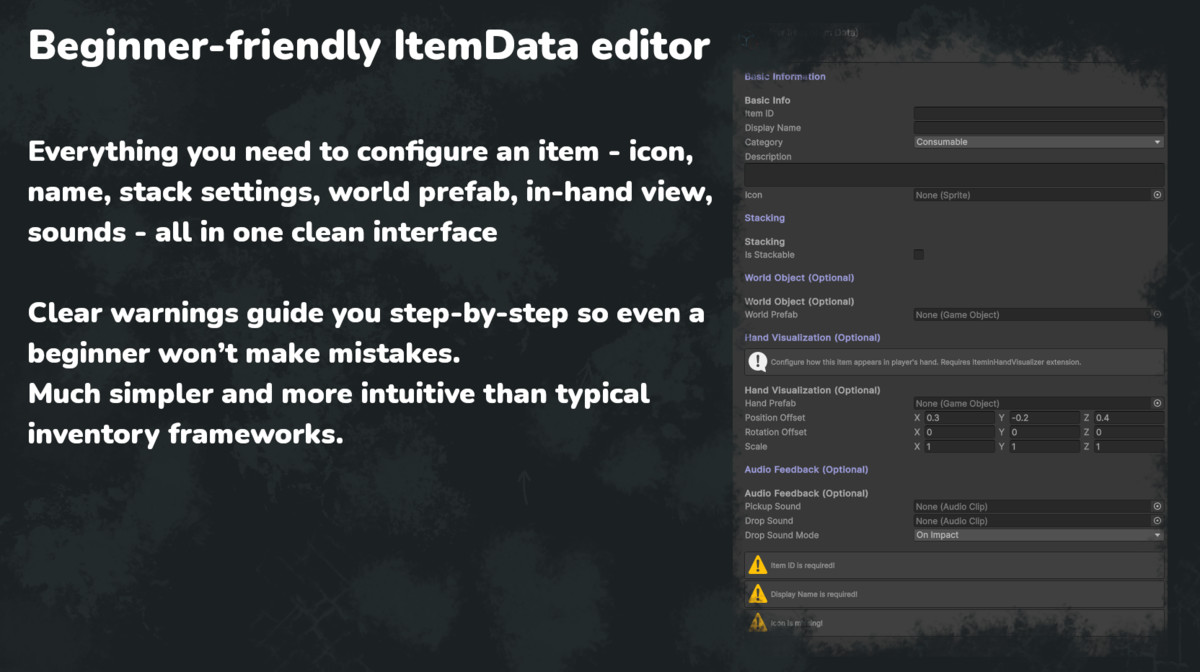This screenshot has width=1200, height=672.
Task: Click the hand visualization info bubble icon
Action: click(x=757, y=361)
